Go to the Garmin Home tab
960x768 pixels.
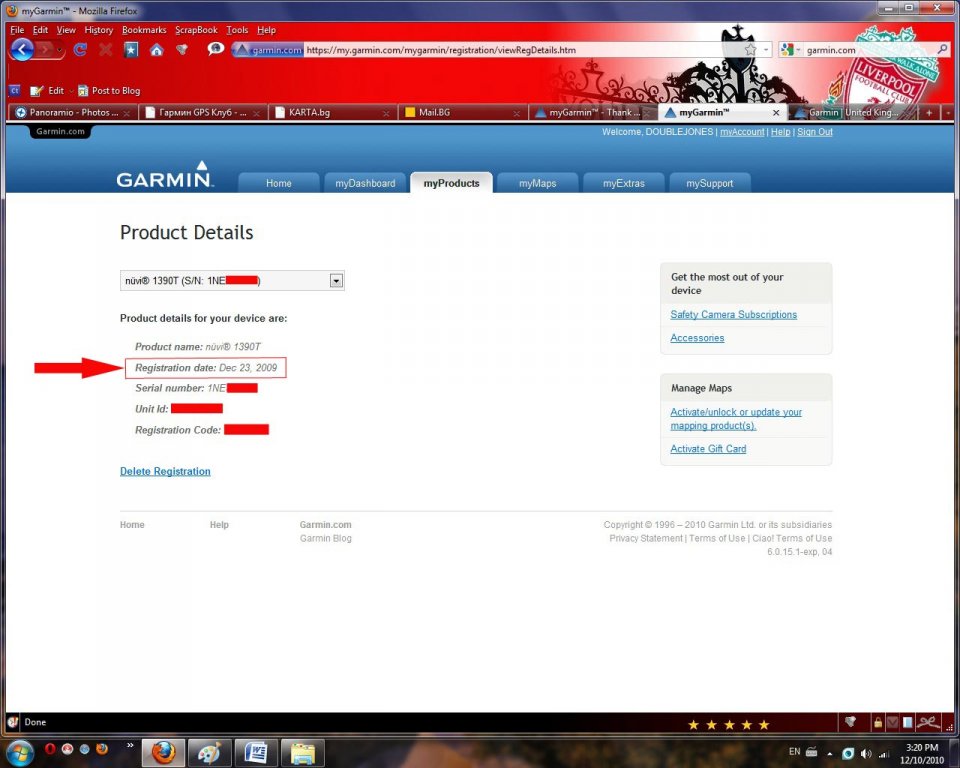(x=279, y=183)
